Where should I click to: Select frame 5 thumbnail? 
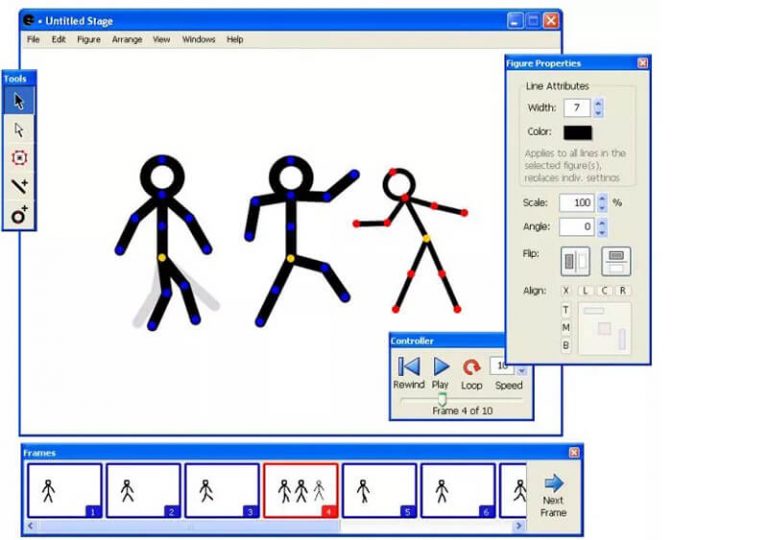pos(379,490)
